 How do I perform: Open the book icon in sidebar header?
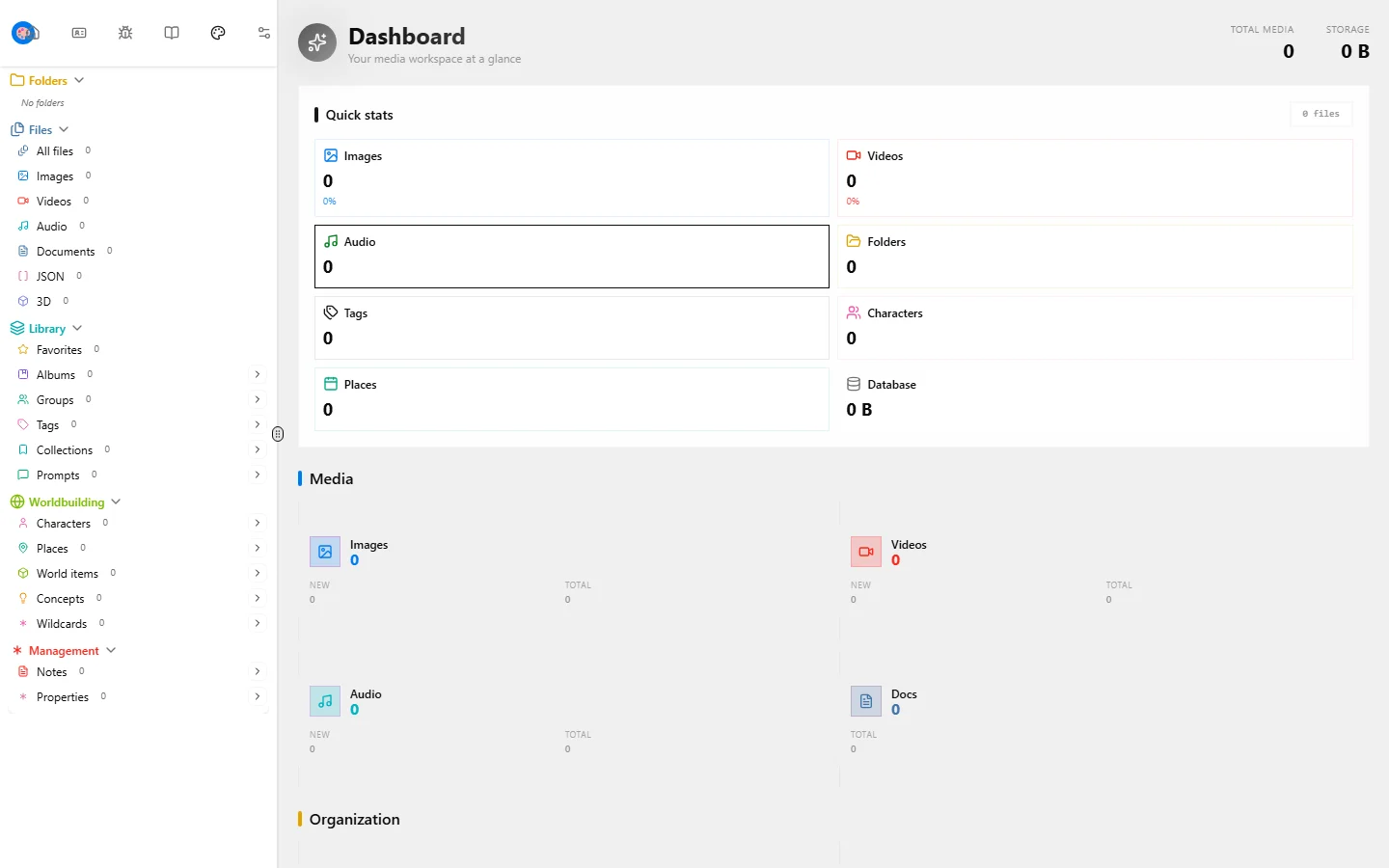point(172,33)
